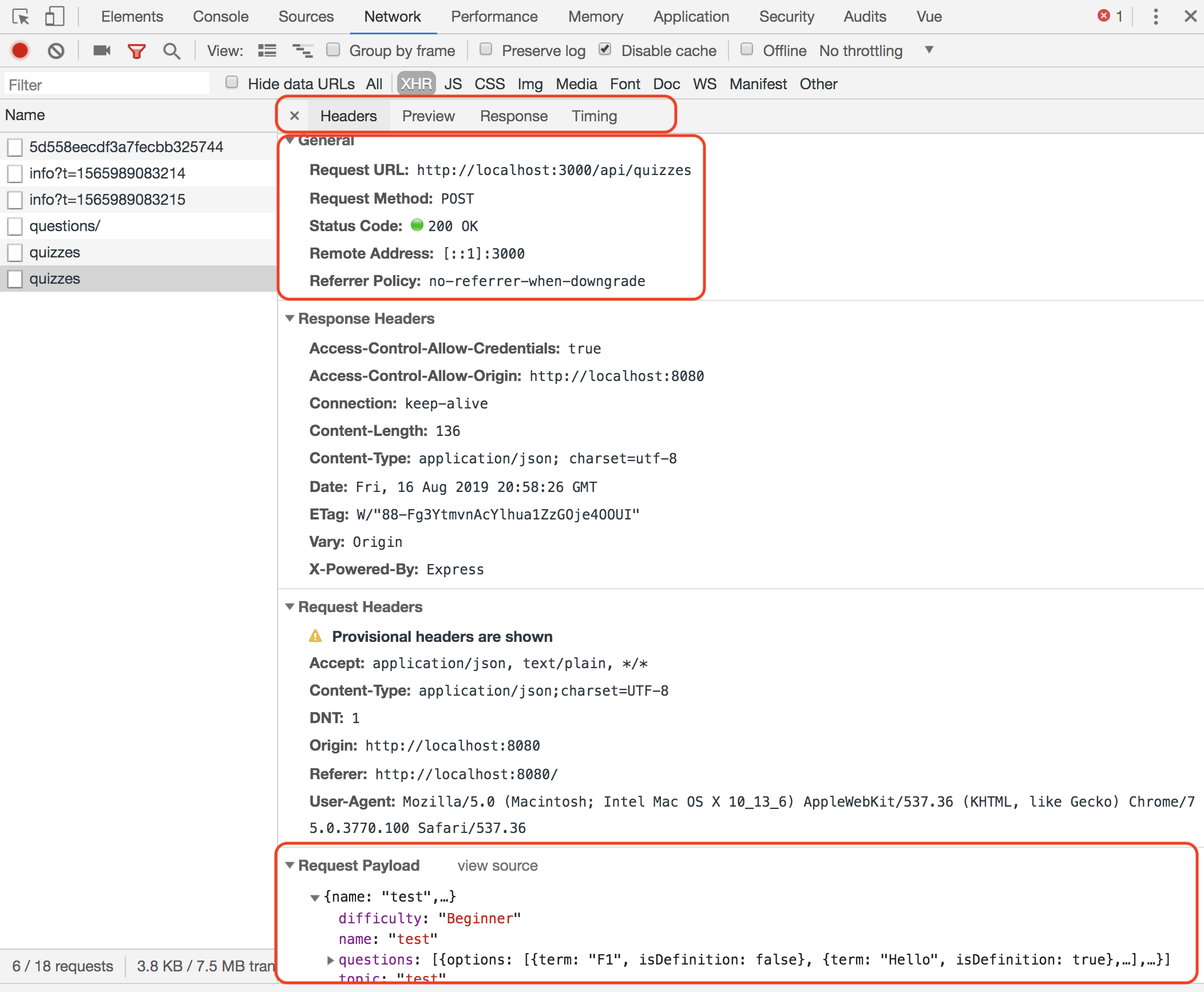Switch to the Performance tab

(494, 17)
